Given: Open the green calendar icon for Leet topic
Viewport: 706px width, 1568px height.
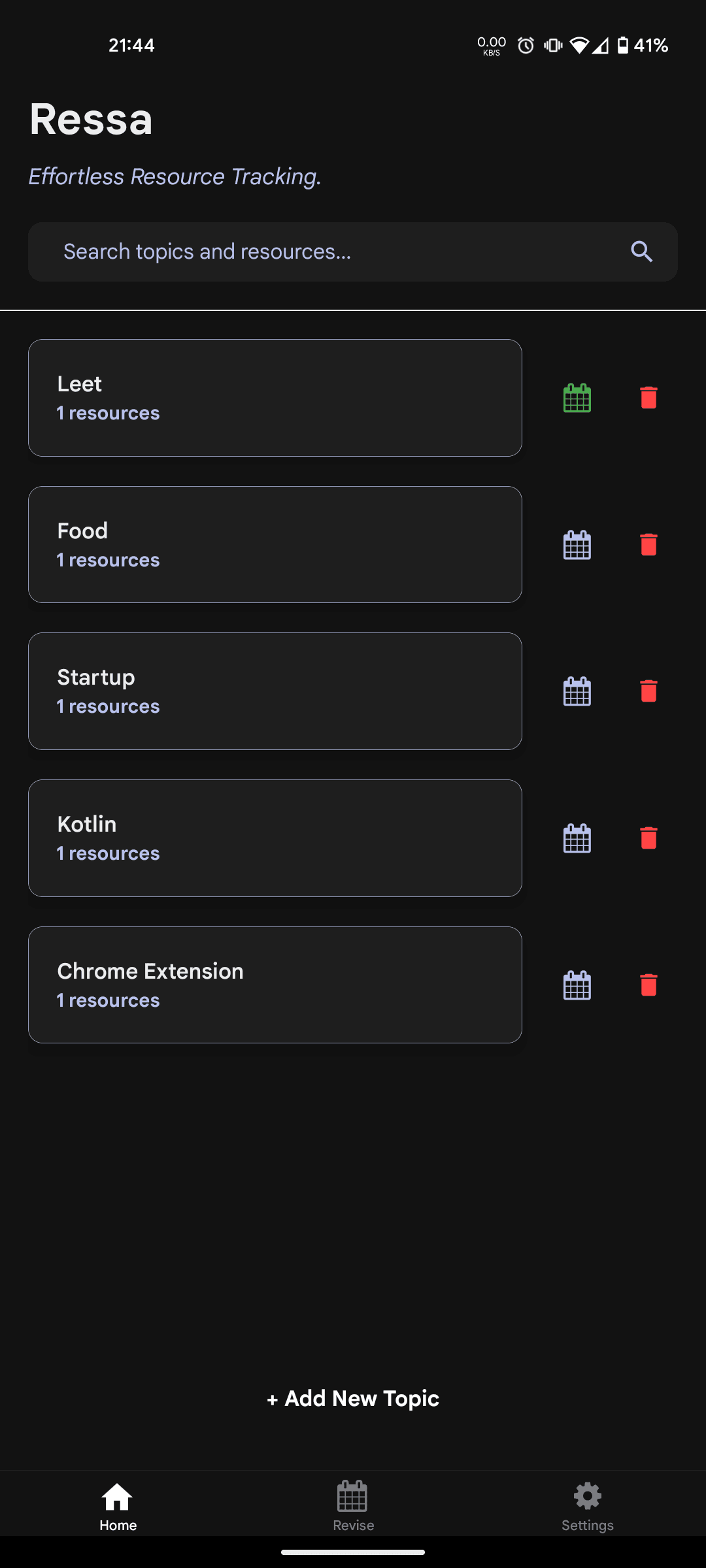Looking at the screenshot, I should (x=576, y=397).
